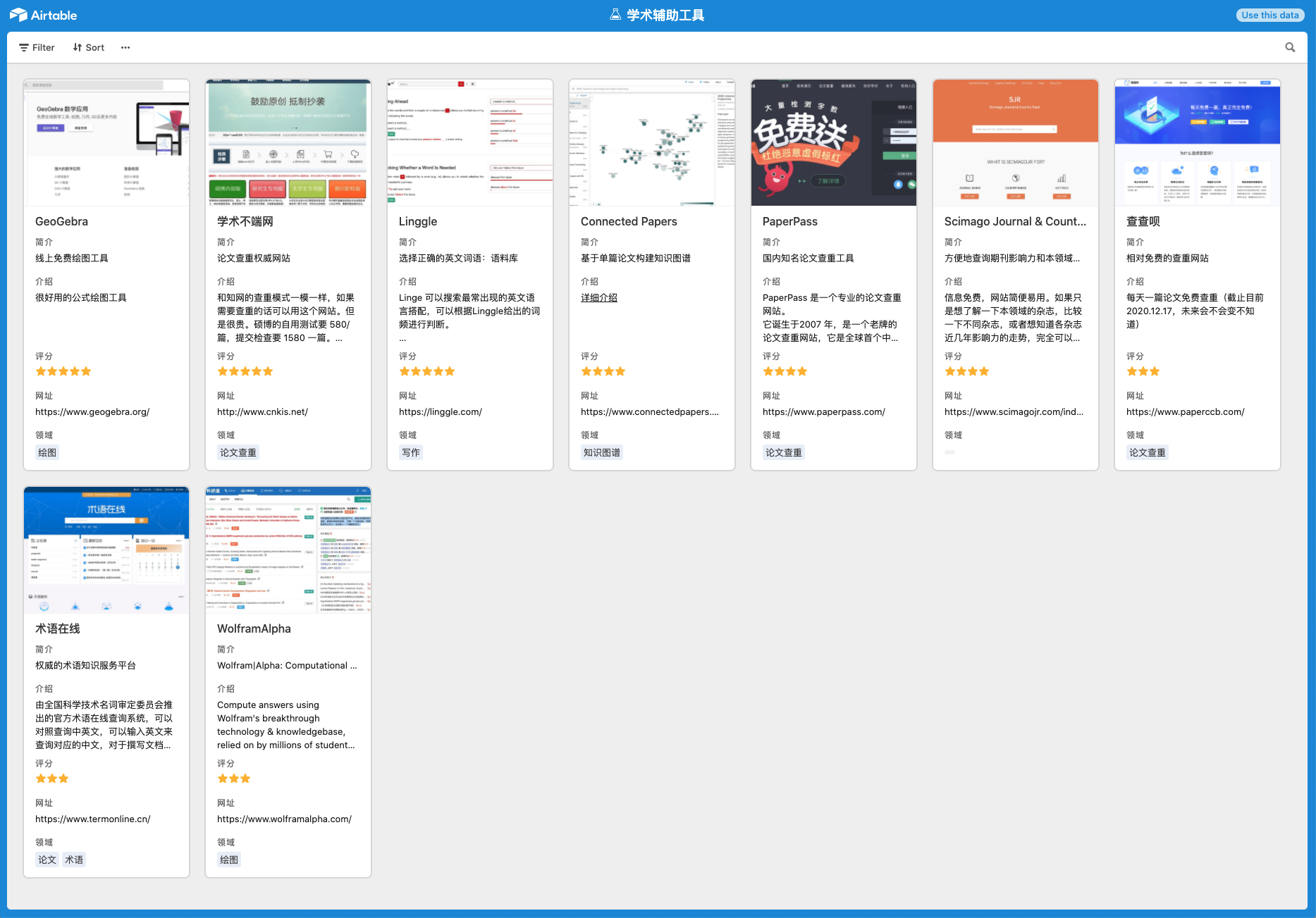Open the search magnifier icon
Screen dimensions: 1316x918
point(1290,47)
